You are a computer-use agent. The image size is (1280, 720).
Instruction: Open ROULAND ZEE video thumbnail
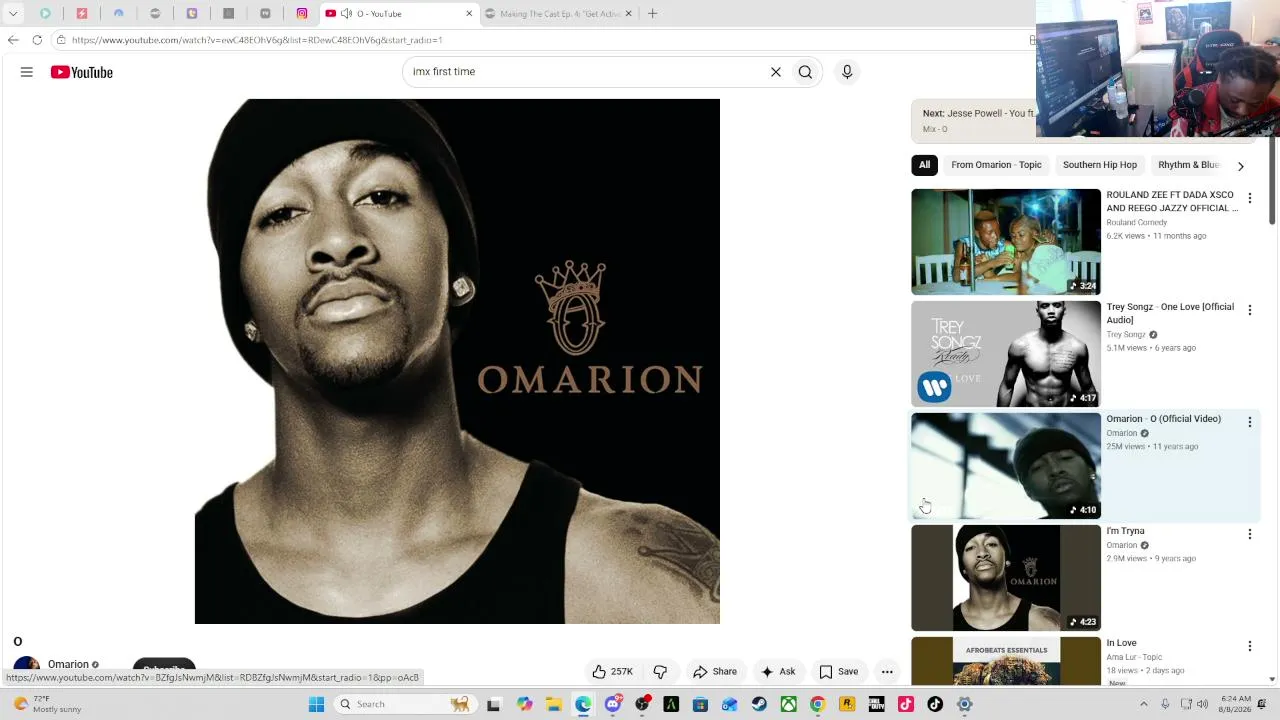click(x=1006, y=242)
